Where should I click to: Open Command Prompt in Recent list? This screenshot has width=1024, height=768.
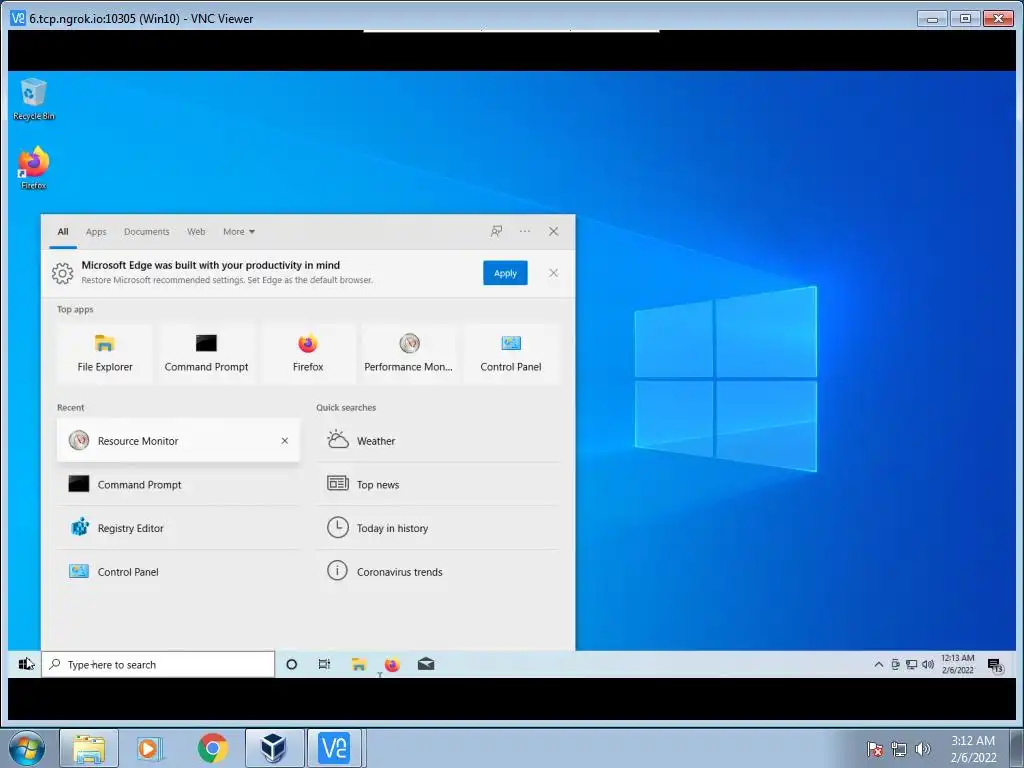pyautogui.click(x=178, y=485)
